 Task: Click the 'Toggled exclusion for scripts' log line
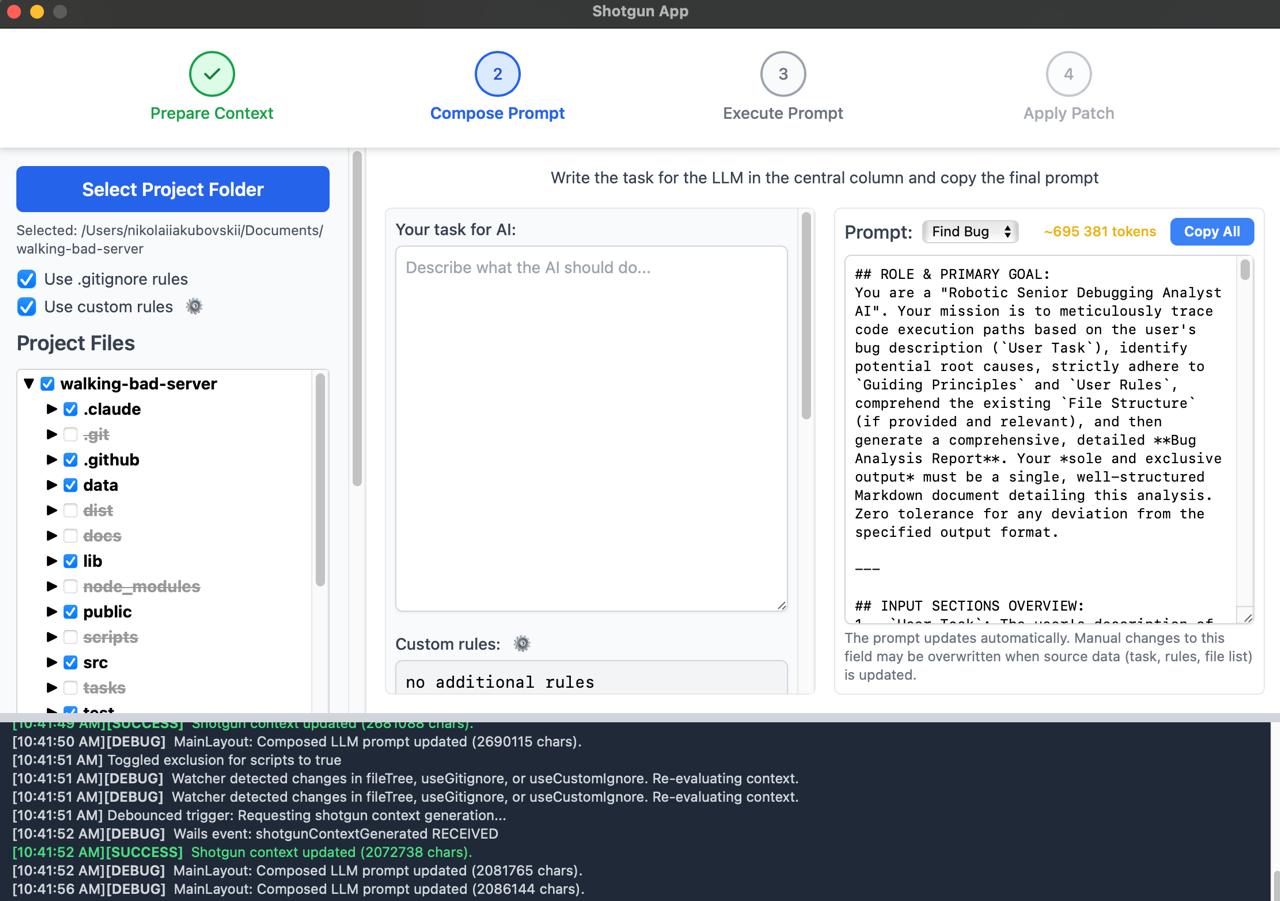176,760
